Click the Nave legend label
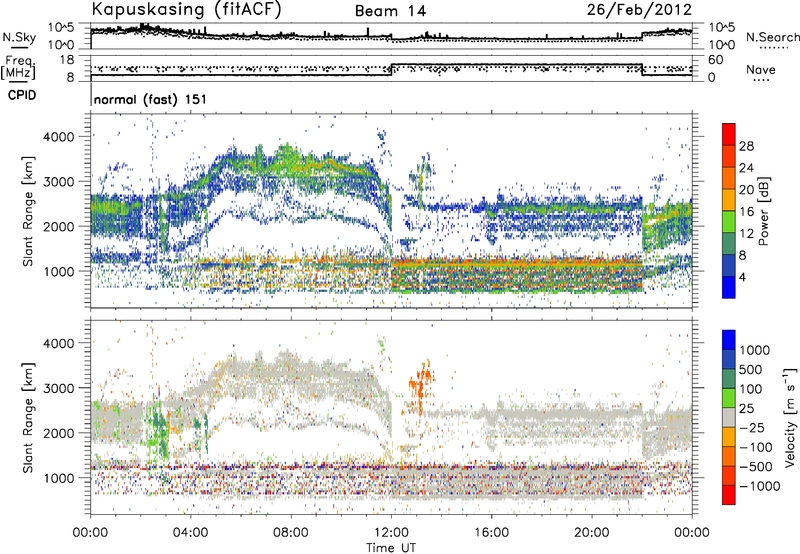 point(761,69)
